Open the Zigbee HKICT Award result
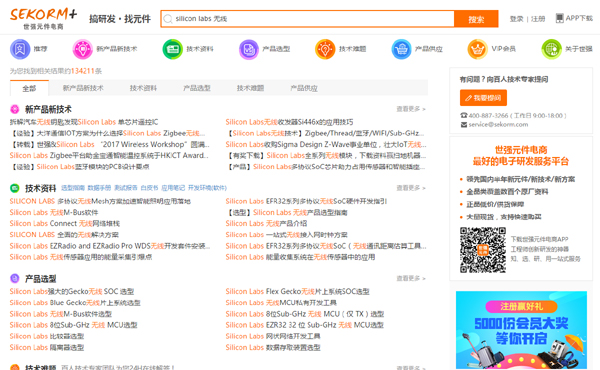The image size is (600, 370). tap(109, 156)
